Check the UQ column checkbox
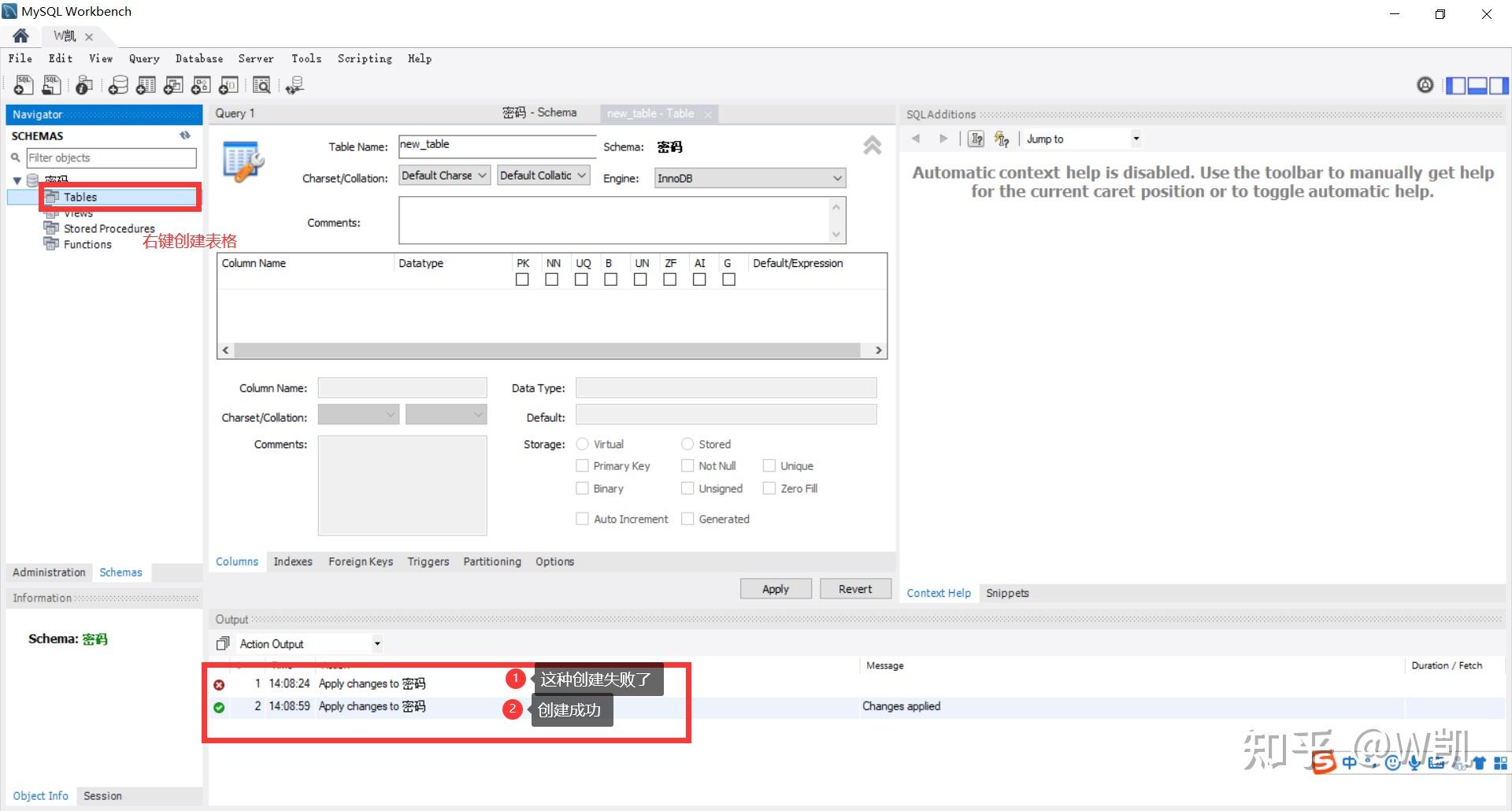This screenshot has width=1512, height=811. point(581,280)
